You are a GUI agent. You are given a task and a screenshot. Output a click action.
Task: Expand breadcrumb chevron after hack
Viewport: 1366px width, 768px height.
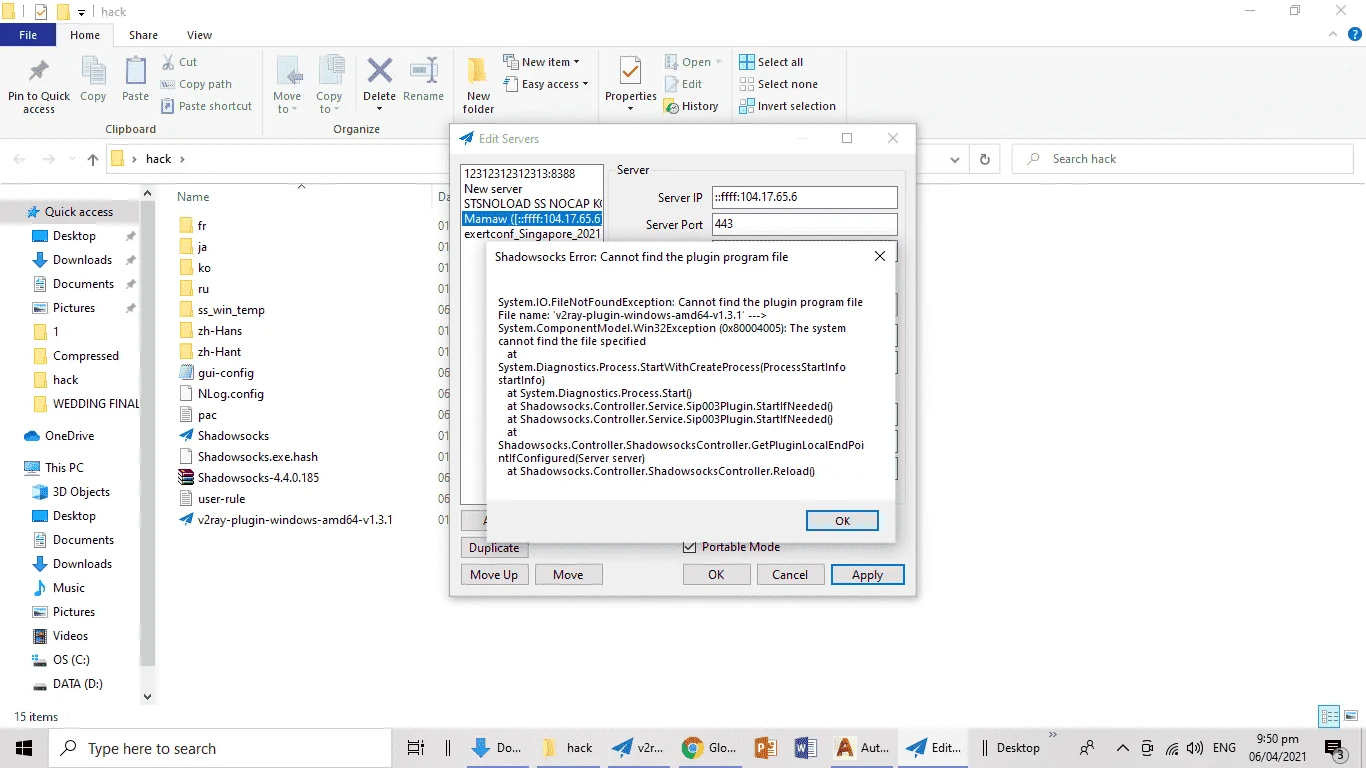(x=182, y=159)
